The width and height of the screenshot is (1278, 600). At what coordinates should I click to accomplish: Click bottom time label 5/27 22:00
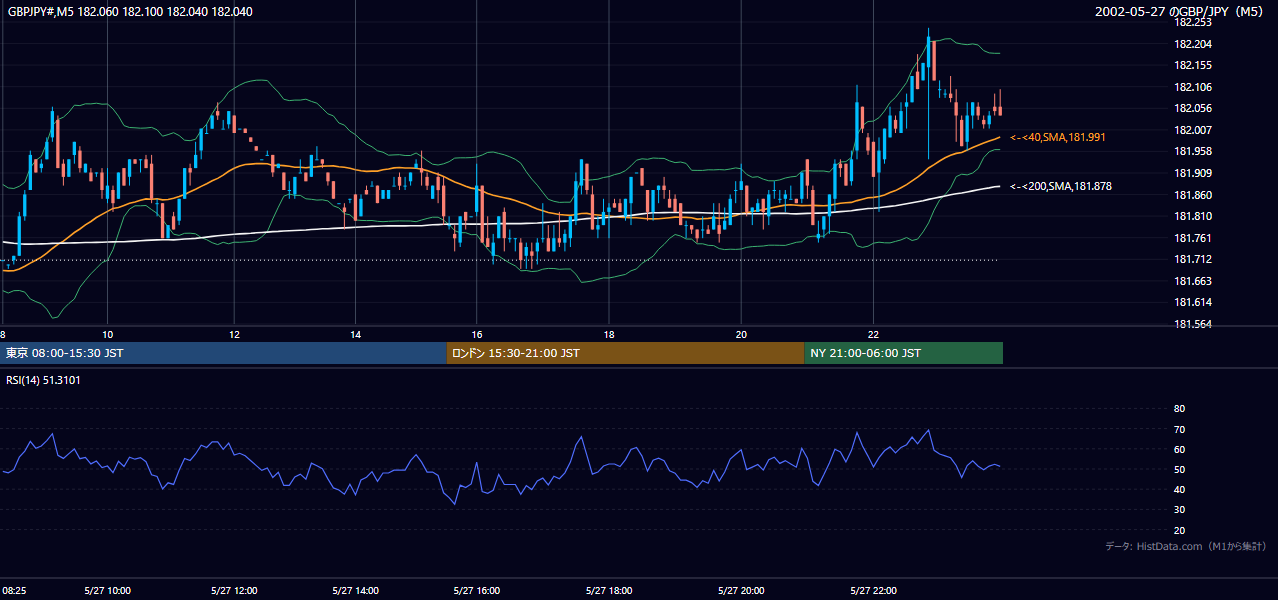pos(873,590)
